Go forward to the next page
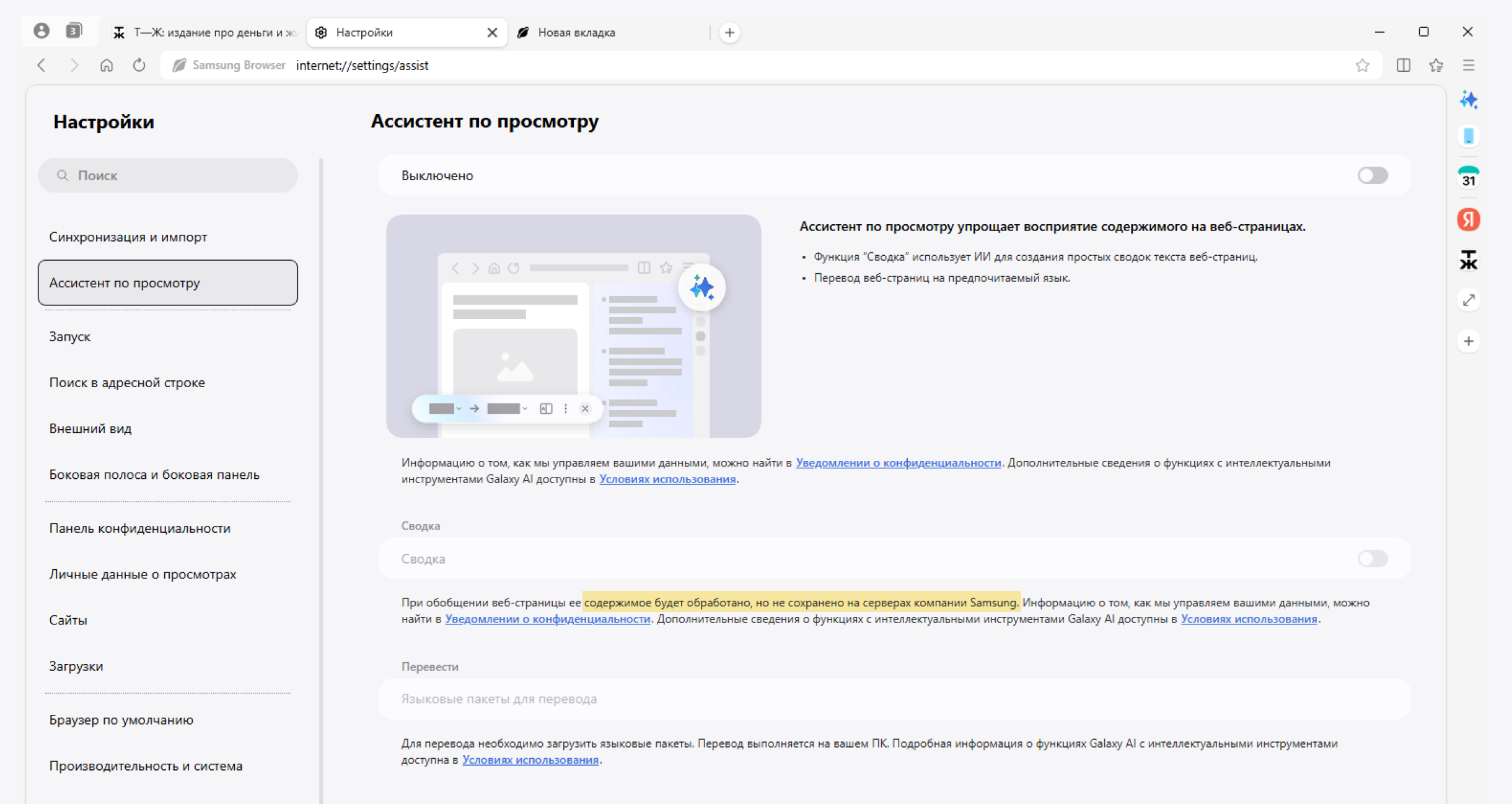1512x804 pixels. coord(74,65)
